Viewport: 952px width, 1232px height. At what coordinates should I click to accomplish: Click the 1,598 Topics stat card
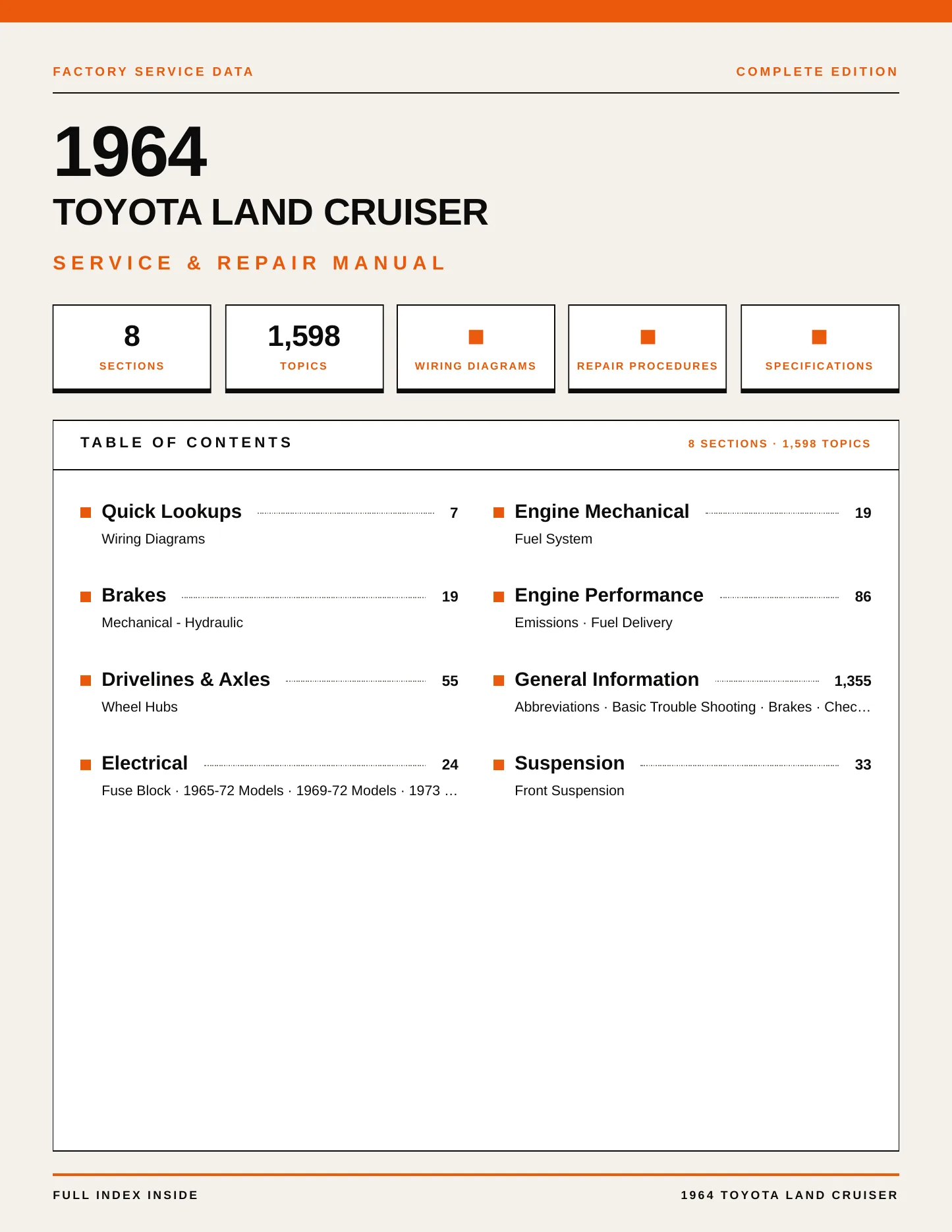click(x=304, y=349)
